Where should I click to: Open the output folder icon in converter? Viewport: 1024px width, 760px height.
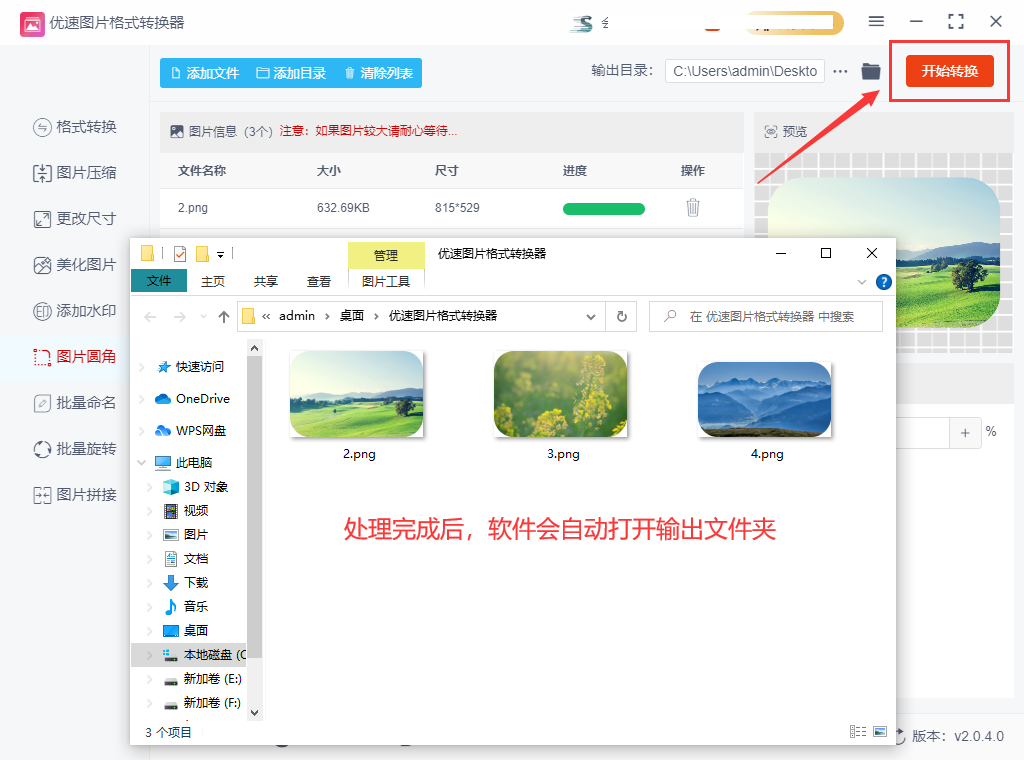(x=871, y=71)
